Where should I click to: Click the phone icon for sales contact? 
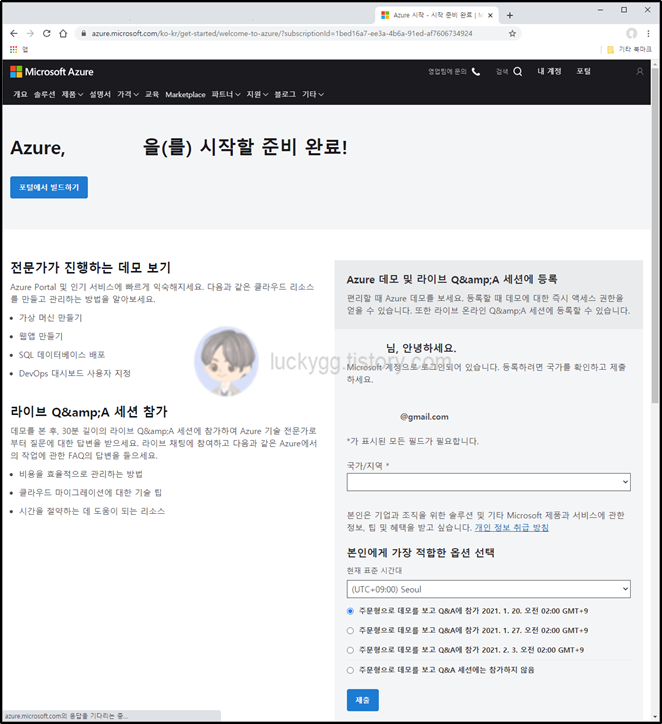pos(476,72)
